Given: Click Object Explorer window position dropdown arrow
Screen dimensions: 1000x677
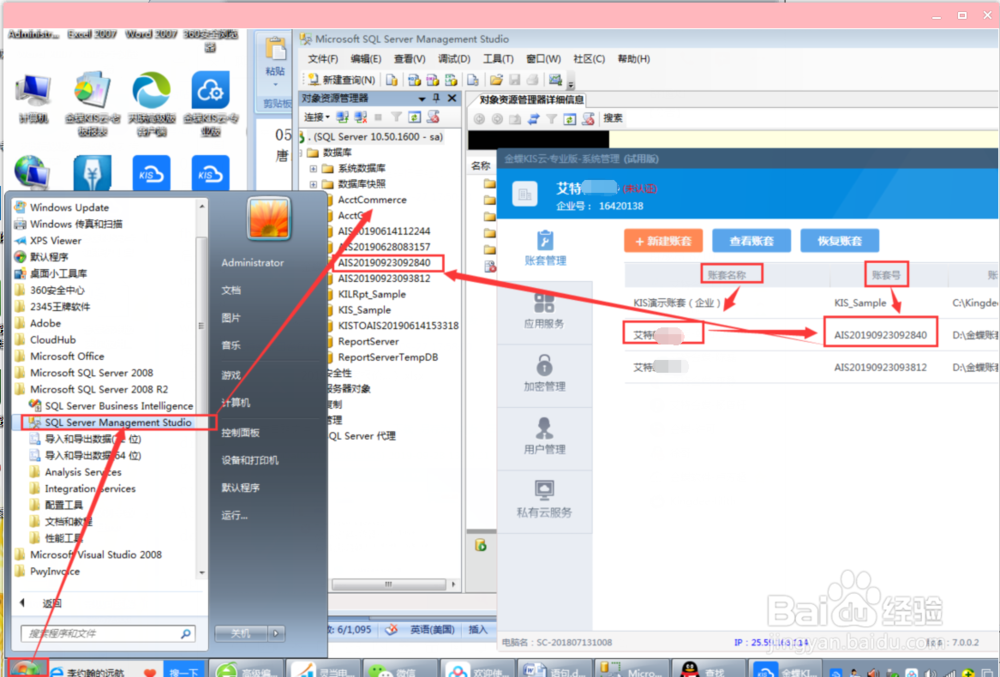Looking at the screenshot, I should pyautogui.click(x=422, y=99).
